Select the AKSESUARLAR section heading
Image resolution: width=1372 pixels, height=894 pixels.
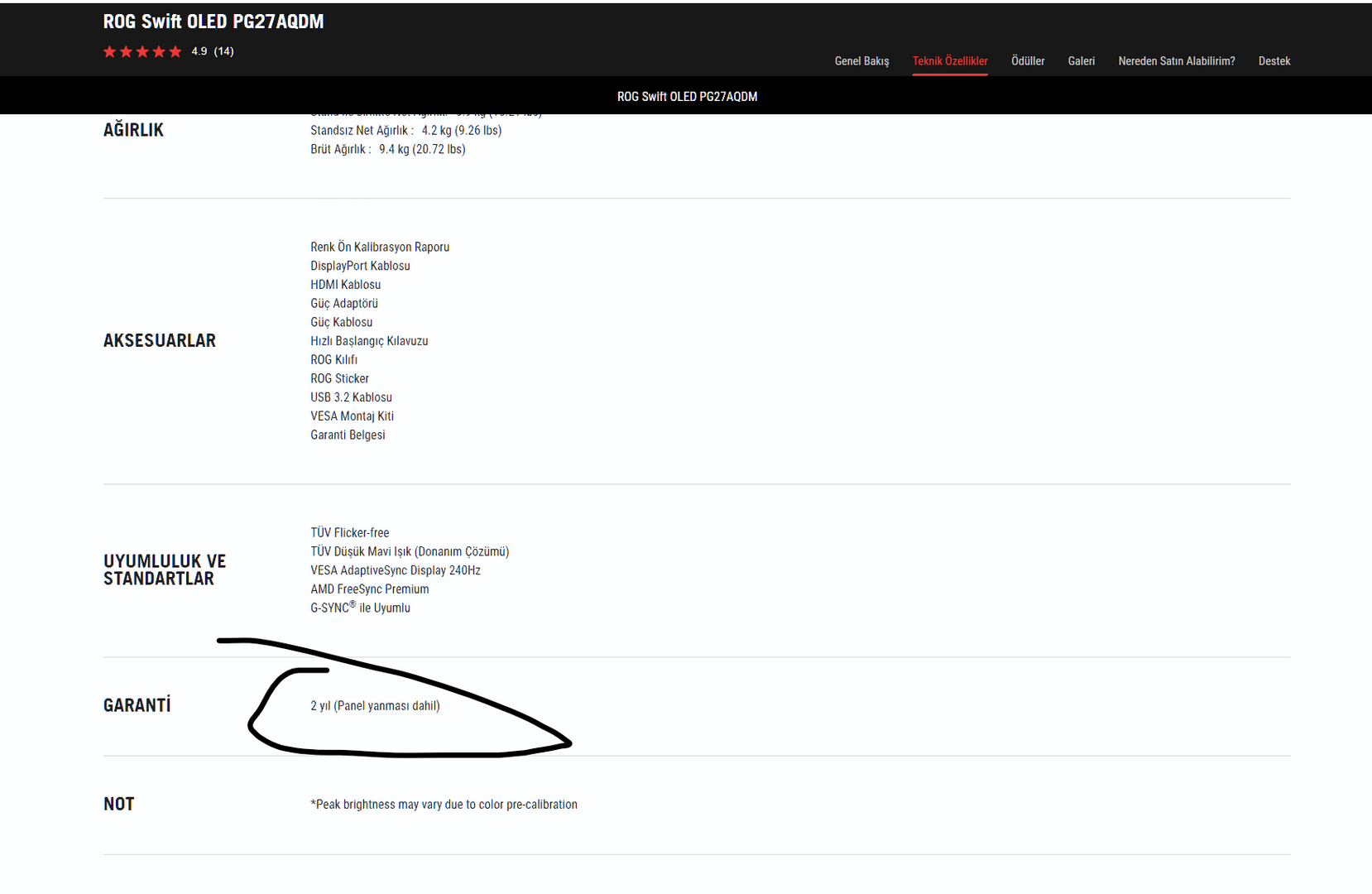tap(160, 341)
